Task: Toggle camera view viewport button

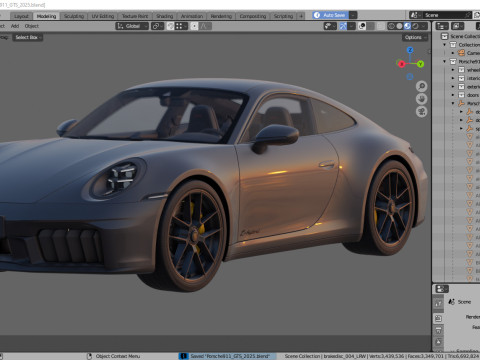Action: [422, 111]
